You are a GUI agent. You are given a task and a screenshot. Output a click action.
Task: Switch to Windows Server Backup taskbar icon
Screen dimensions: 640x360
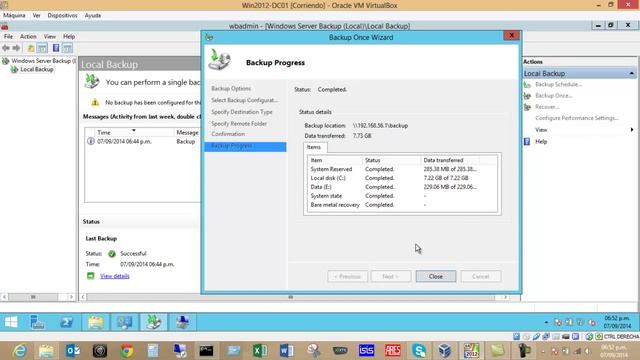point(154,322)
